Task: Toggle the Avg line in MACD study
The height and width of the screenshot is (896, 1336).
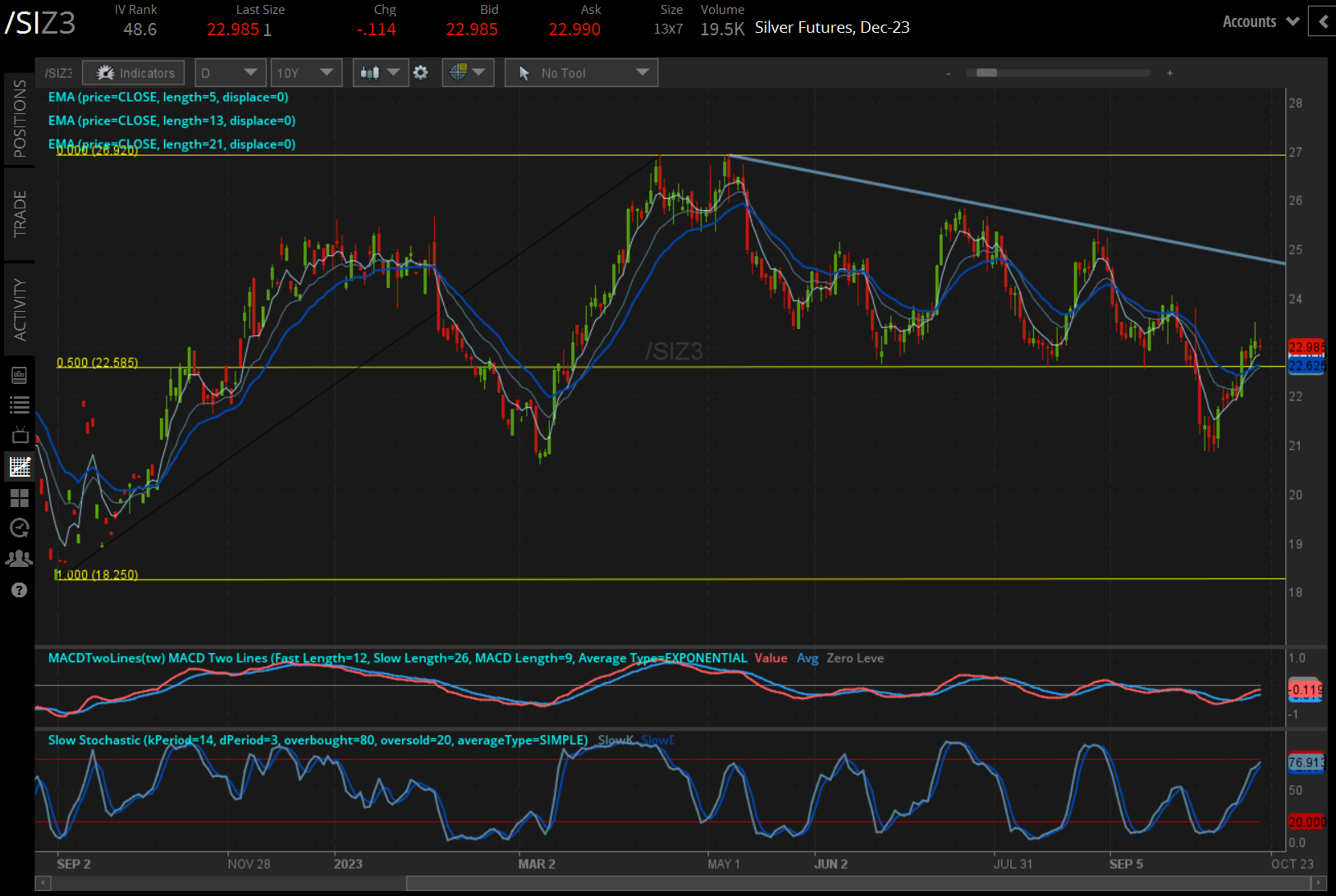Action: point(808,658)
